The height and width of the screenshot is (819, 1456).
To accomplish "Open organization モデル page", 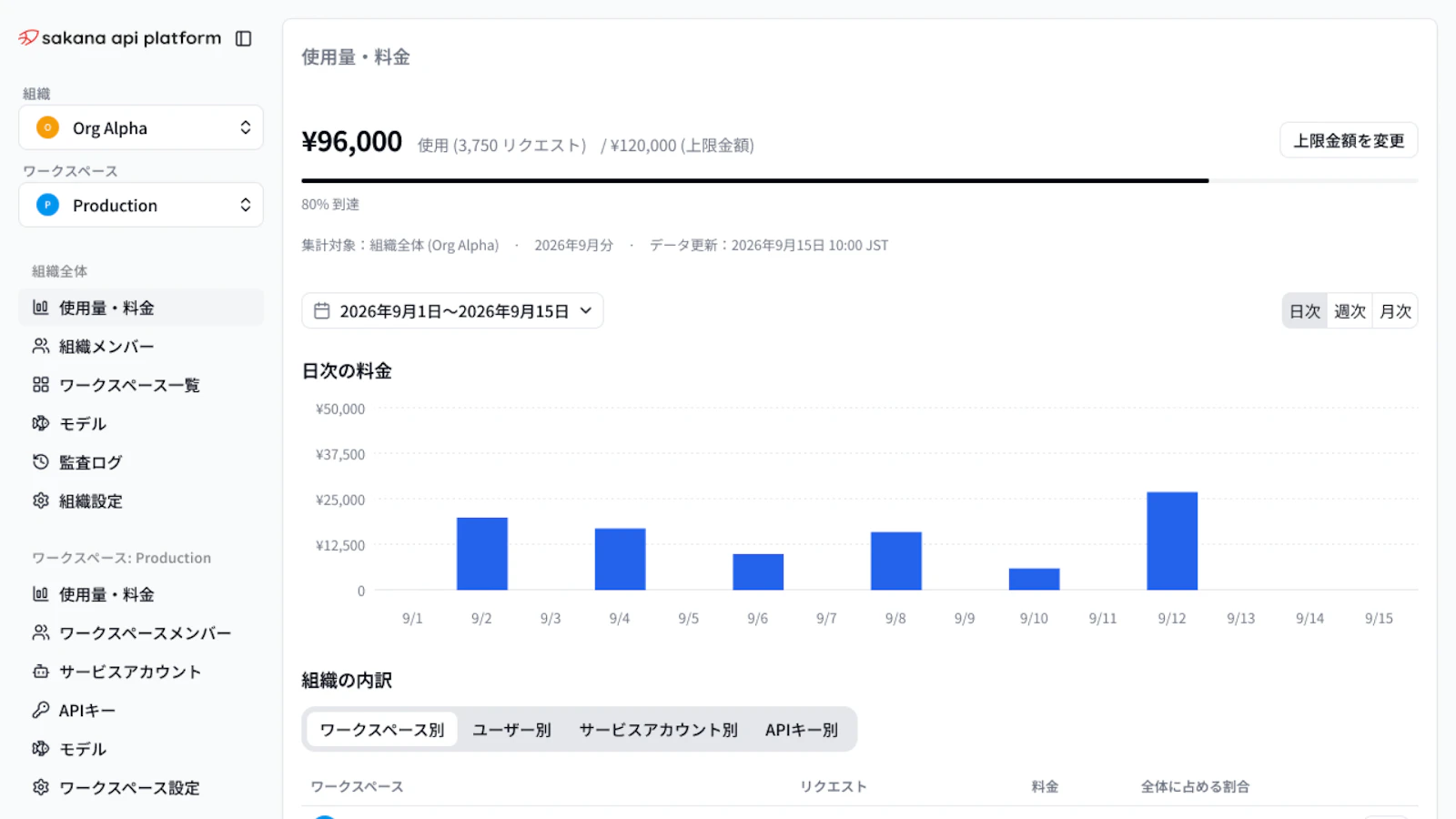I will pyautogui.click(x=141, y=424).
